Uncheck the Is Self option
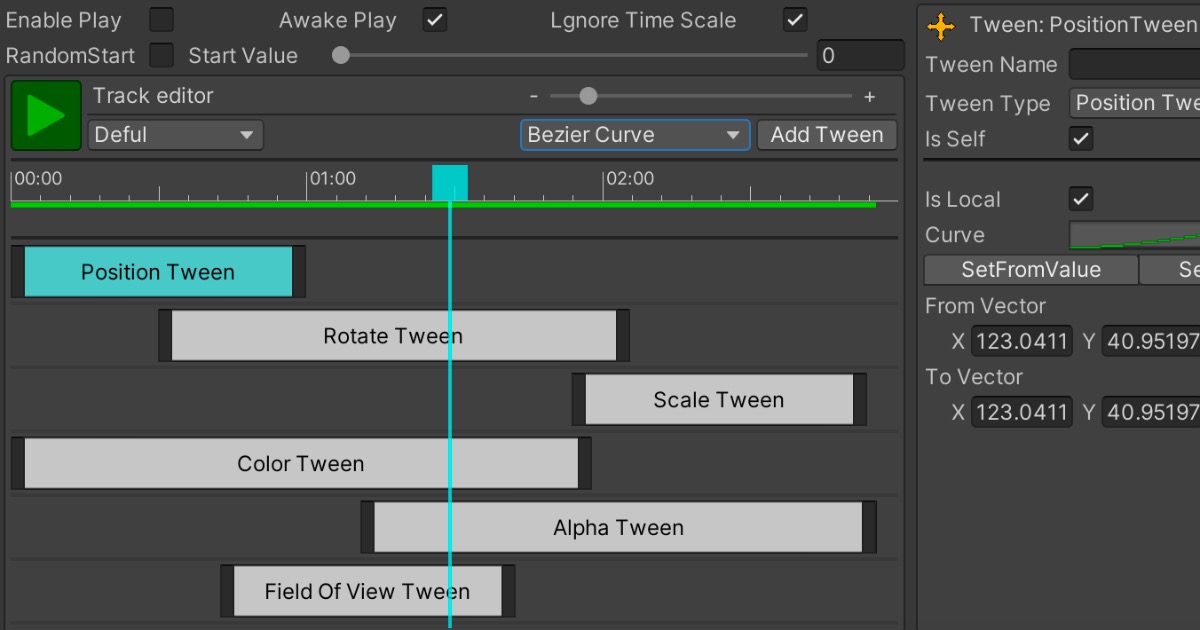The image size is (1200, 630). coord(1082,139)
